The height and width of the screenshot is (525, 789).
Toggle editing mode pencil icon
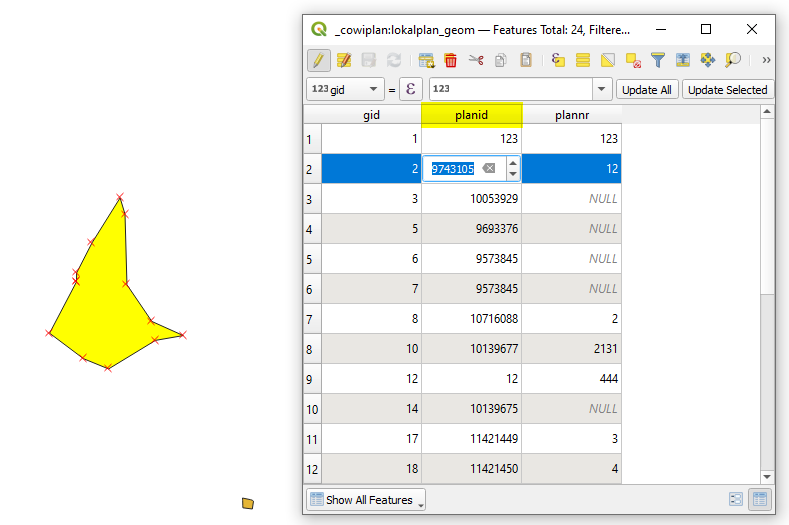tap(319, 60)
